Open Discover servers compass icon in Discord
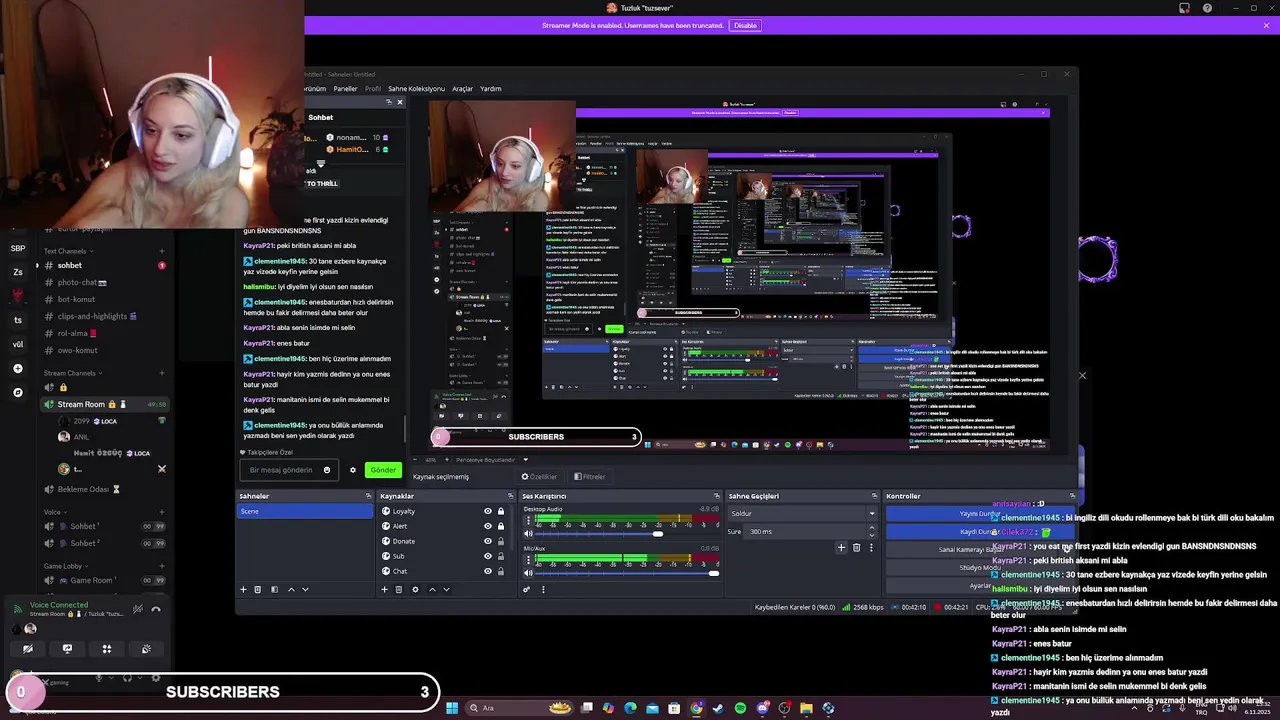This screenshot has height=720, width=1280. [x=18, y=393]
